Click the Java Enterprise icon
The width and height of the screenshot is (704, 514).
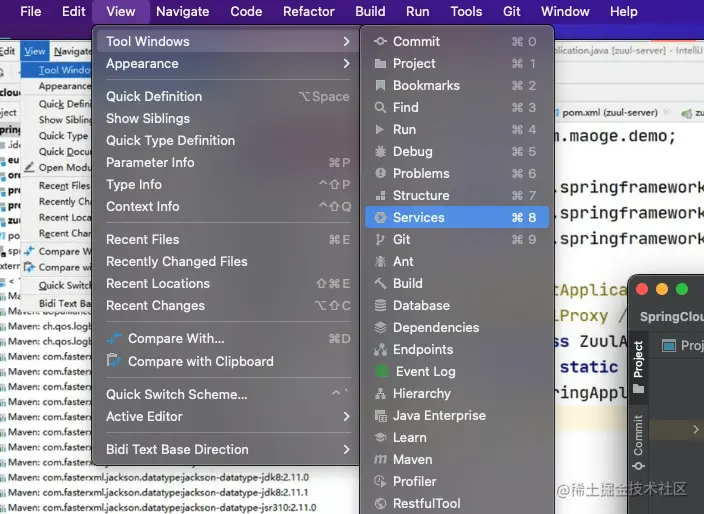[x=381, y=416]
